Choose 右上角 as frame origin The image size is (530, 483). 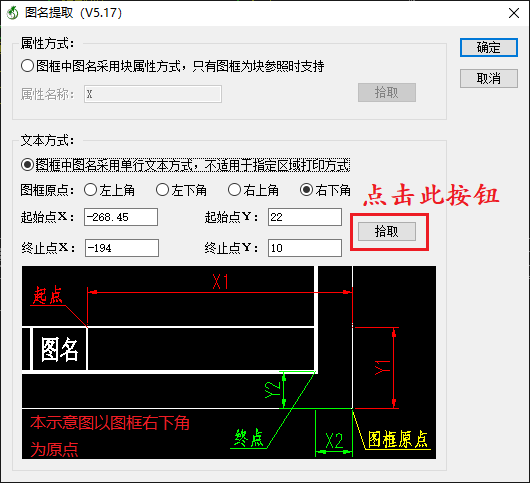235,190
